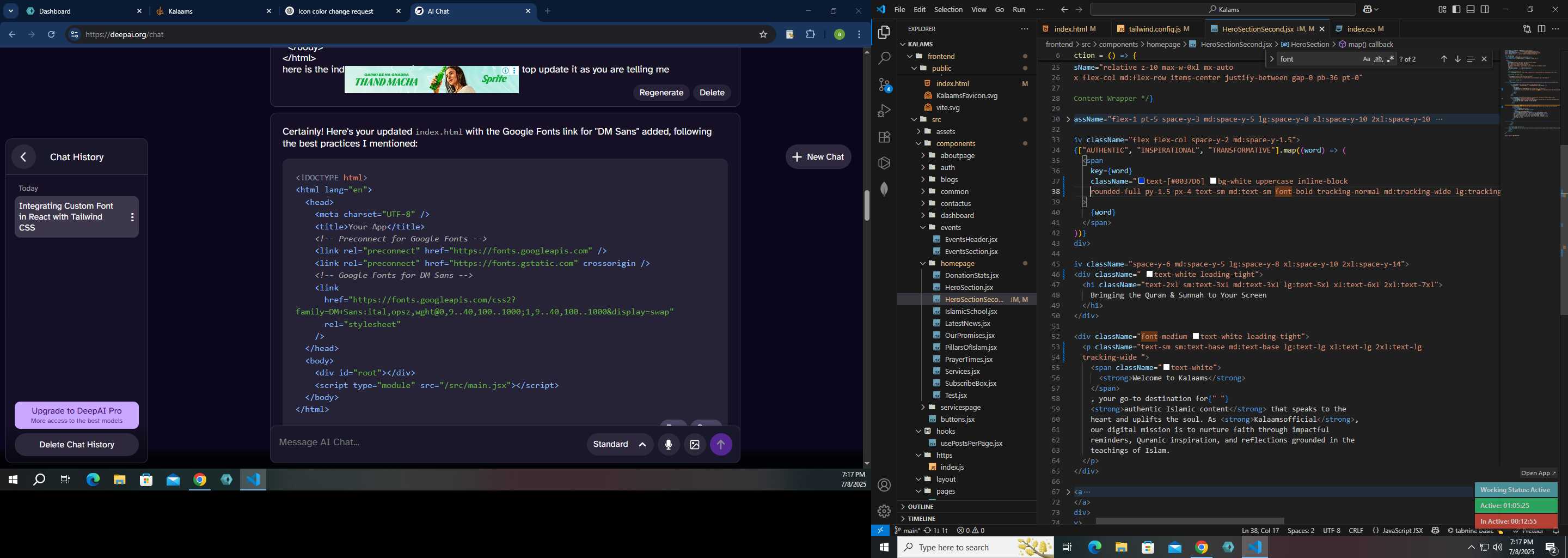Screen dimensions: 1568x558
Task: Click the bg-white color swatch on line 37
Action: (1214, 181)
